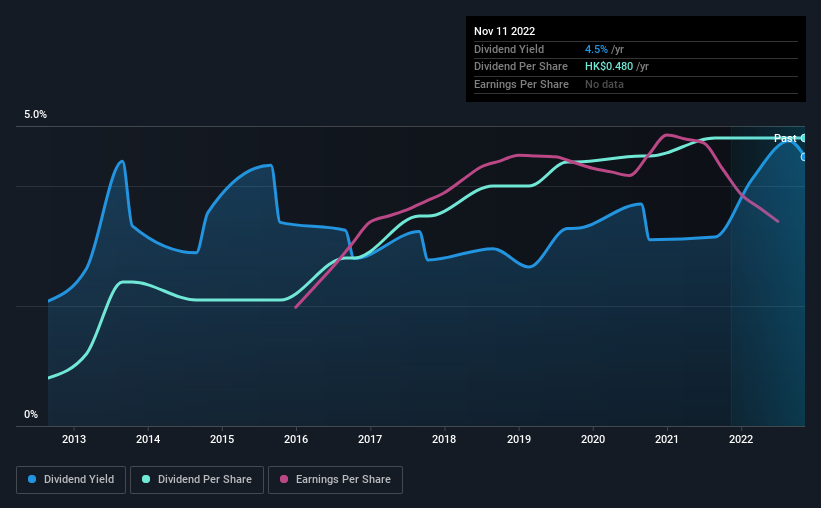Click the Nov 11 2022 tooltip date
This screenshot has height=508, width=821.
[504, 31]
